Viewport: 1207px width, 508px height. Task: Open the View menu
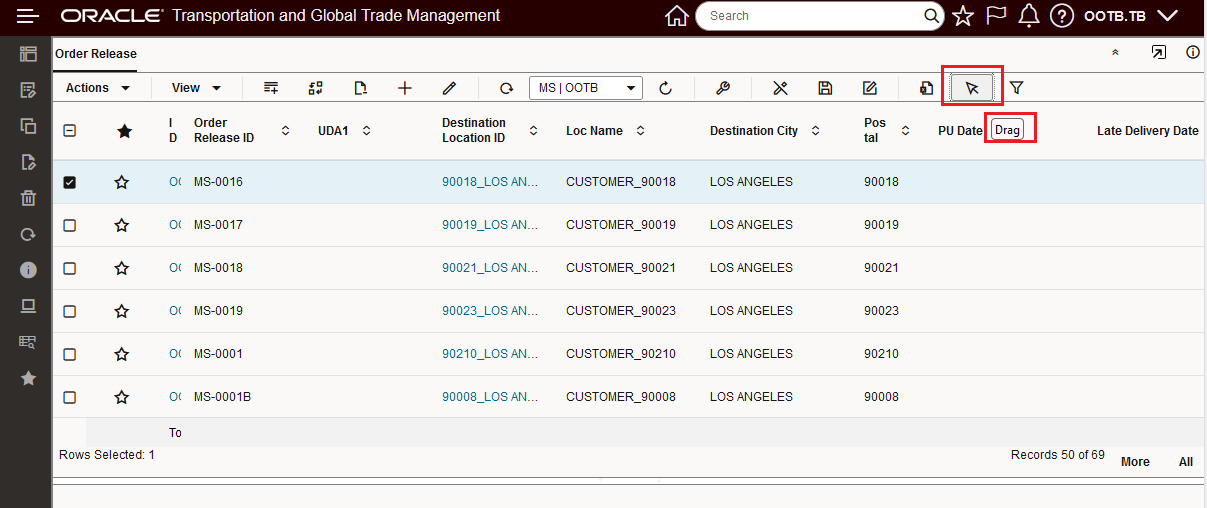coord(196,88)
